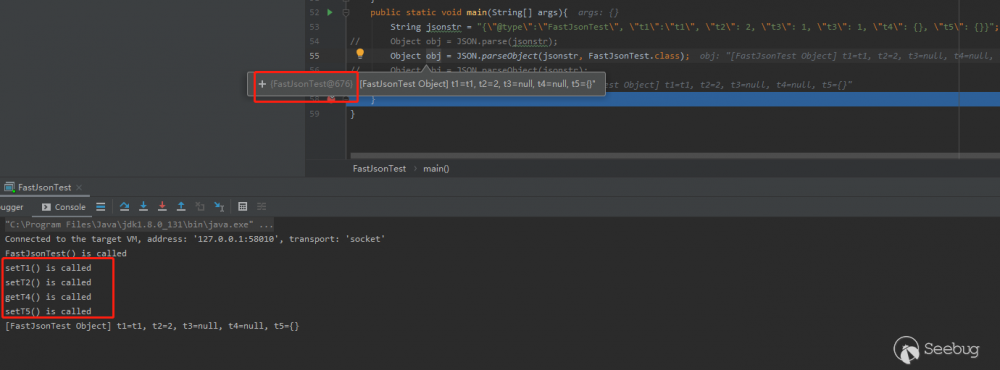The height and width of the screenshot is (370, 1000).
Task: Click 'obj' variable on line 55
Action: coord(433,56)
